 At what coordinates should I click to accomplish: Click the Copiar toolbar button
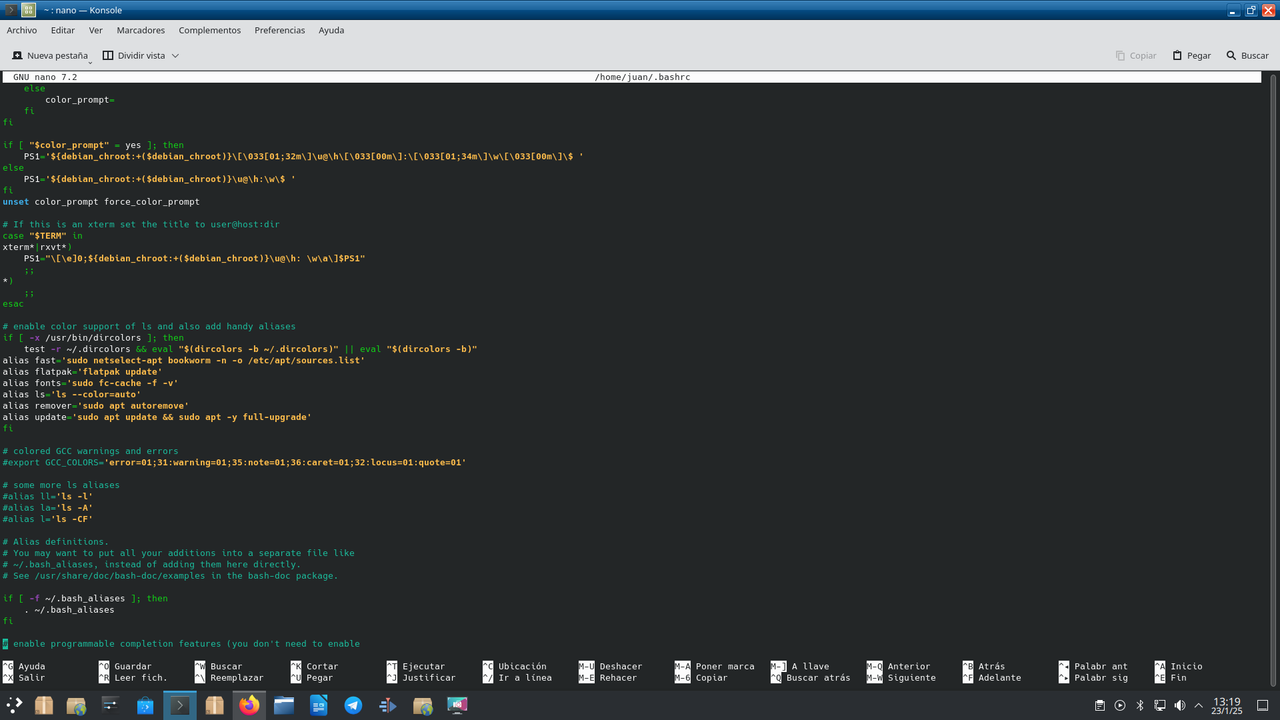coord(1135,56)
